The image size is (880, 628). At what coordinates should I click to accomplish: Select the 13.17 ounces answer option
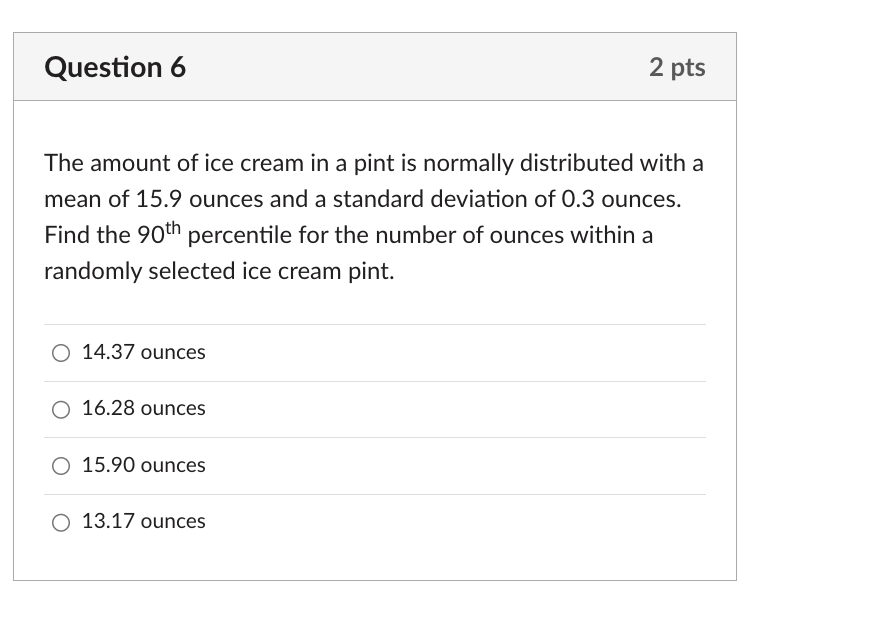[143, 521]
